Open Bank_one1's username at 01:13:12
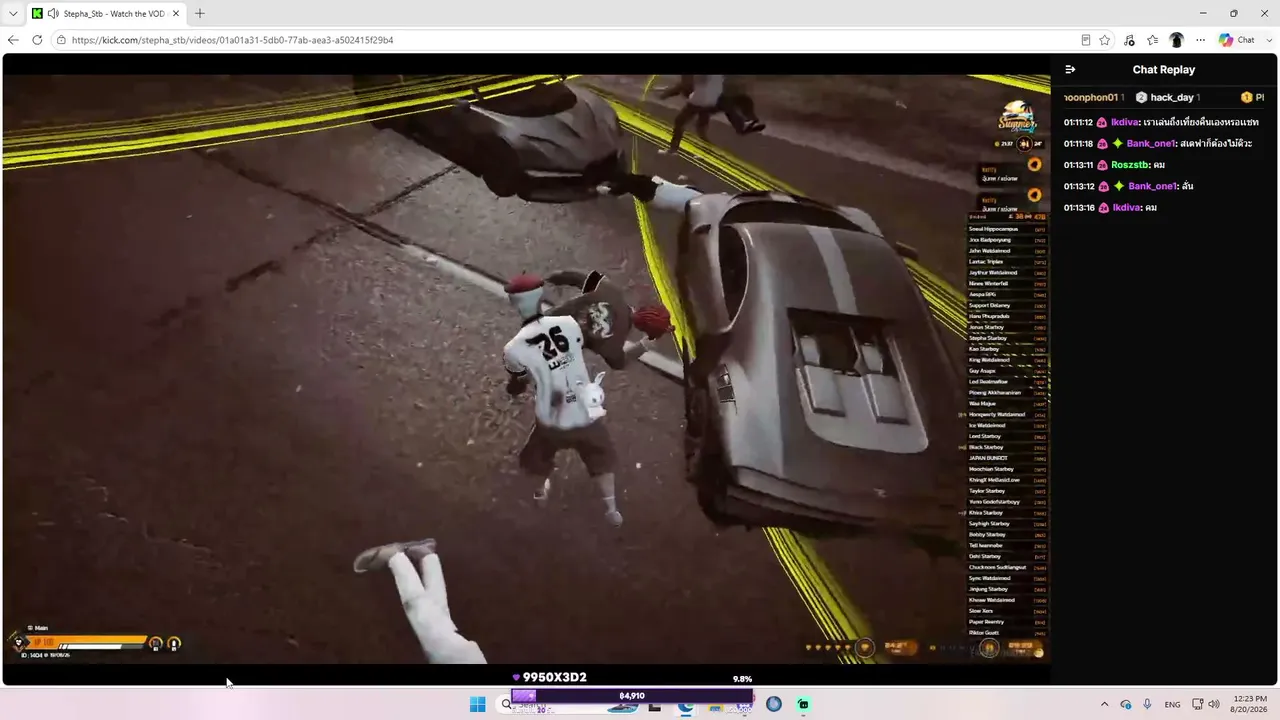 tap(1153, 186)
